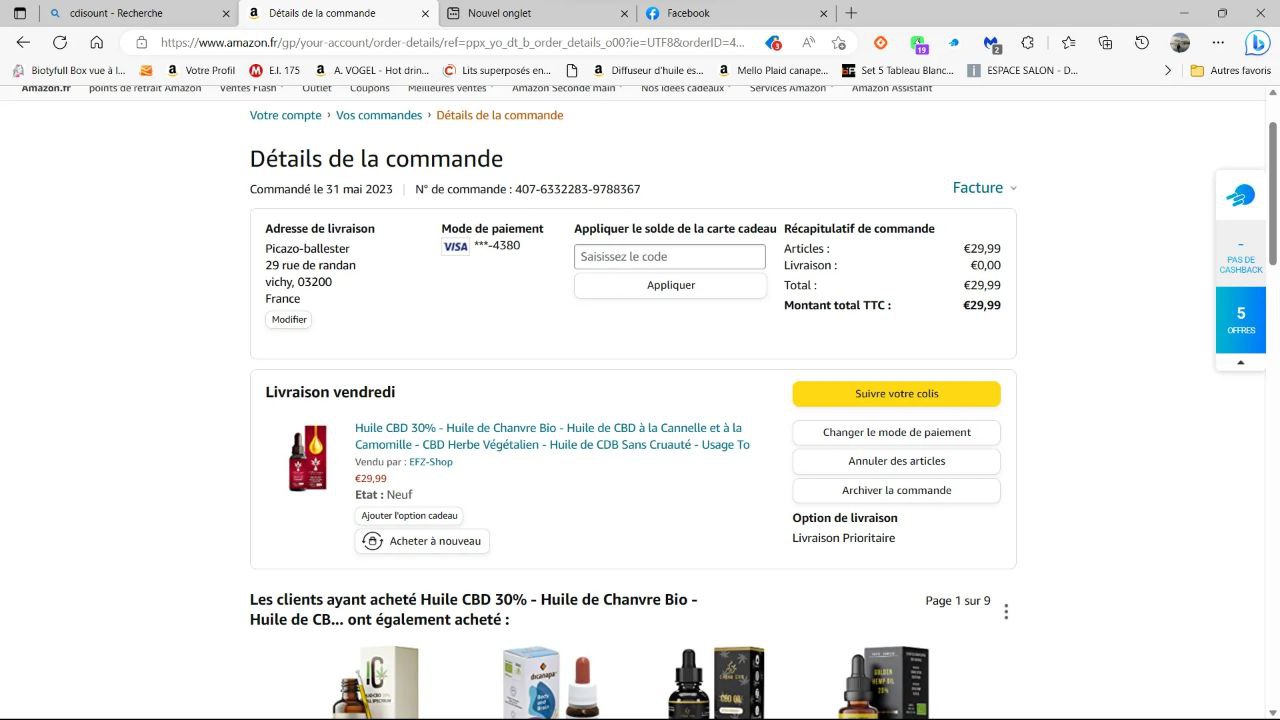Open the Set 5 Tableau Blanc bookmark

pos(897,71)
